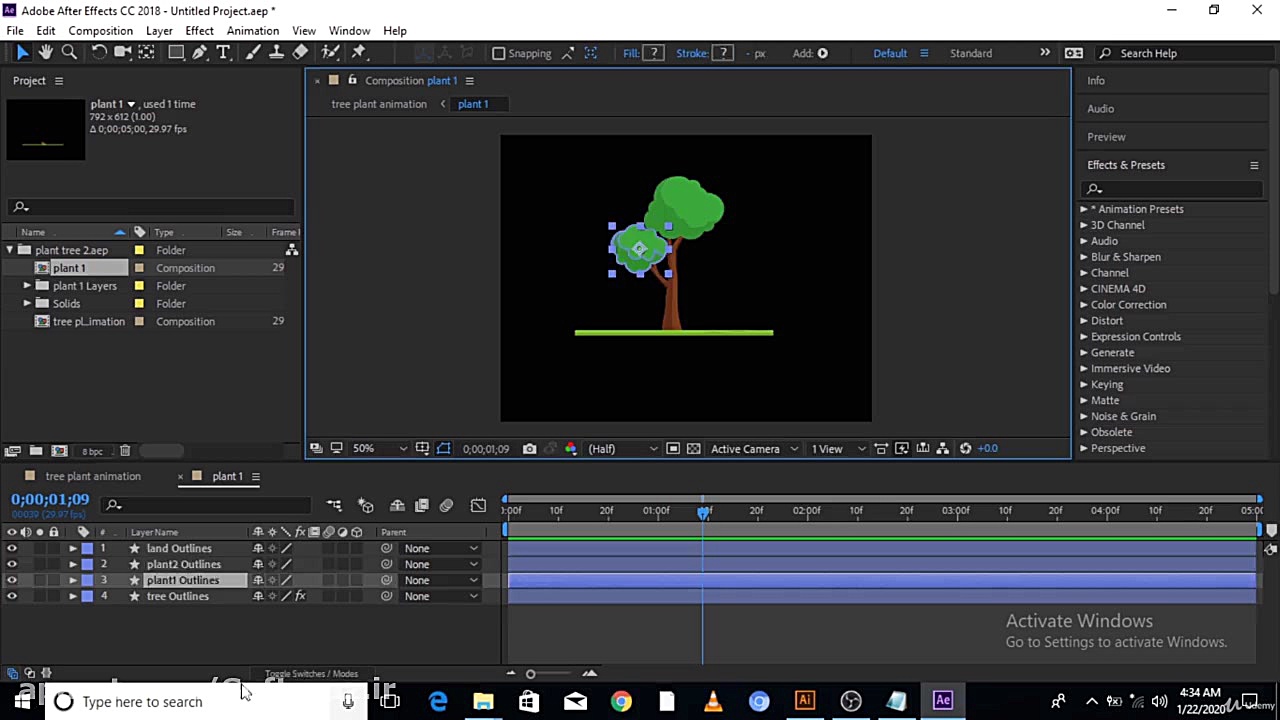Select the Pen tool
This screenshot has height=720, width=1280.
(x=200, y=53)
